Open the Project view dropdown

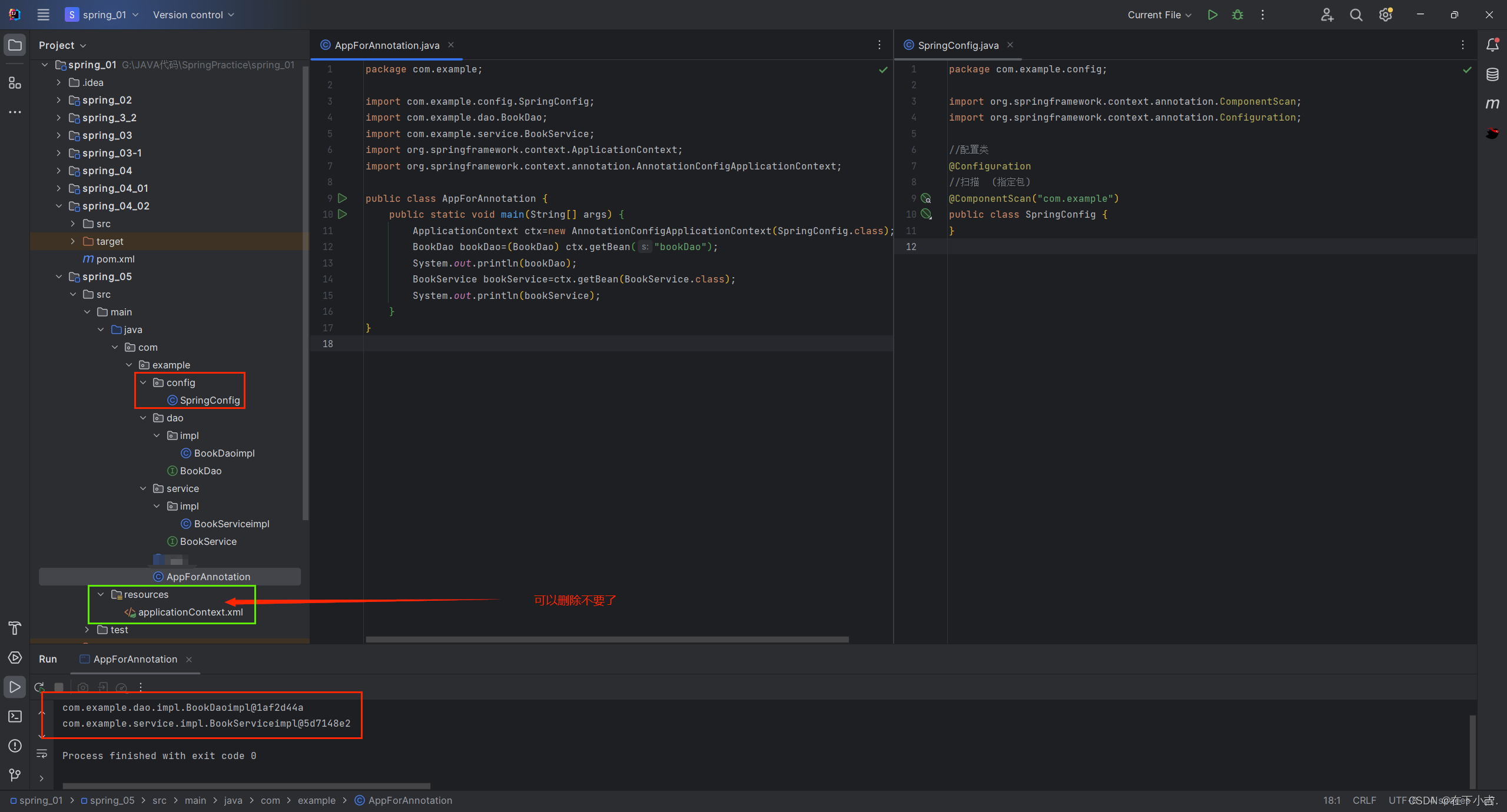click(x=62, y=45)
